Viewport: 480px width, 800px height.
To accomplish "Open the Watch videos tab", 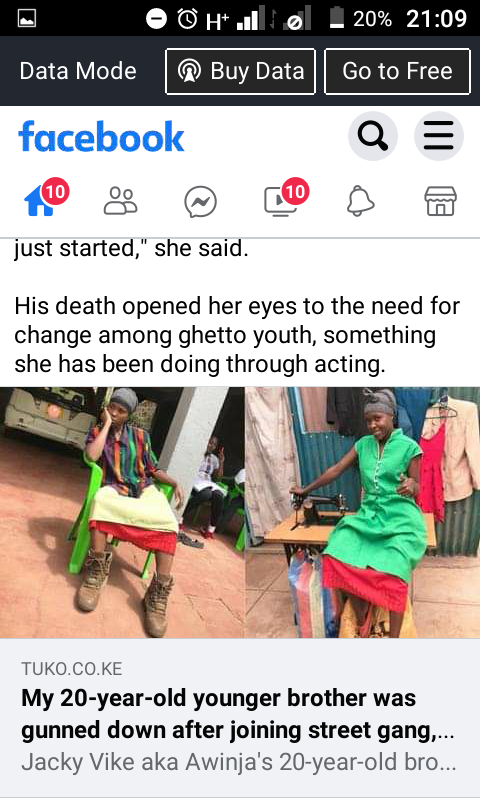I will click(281, 201).
